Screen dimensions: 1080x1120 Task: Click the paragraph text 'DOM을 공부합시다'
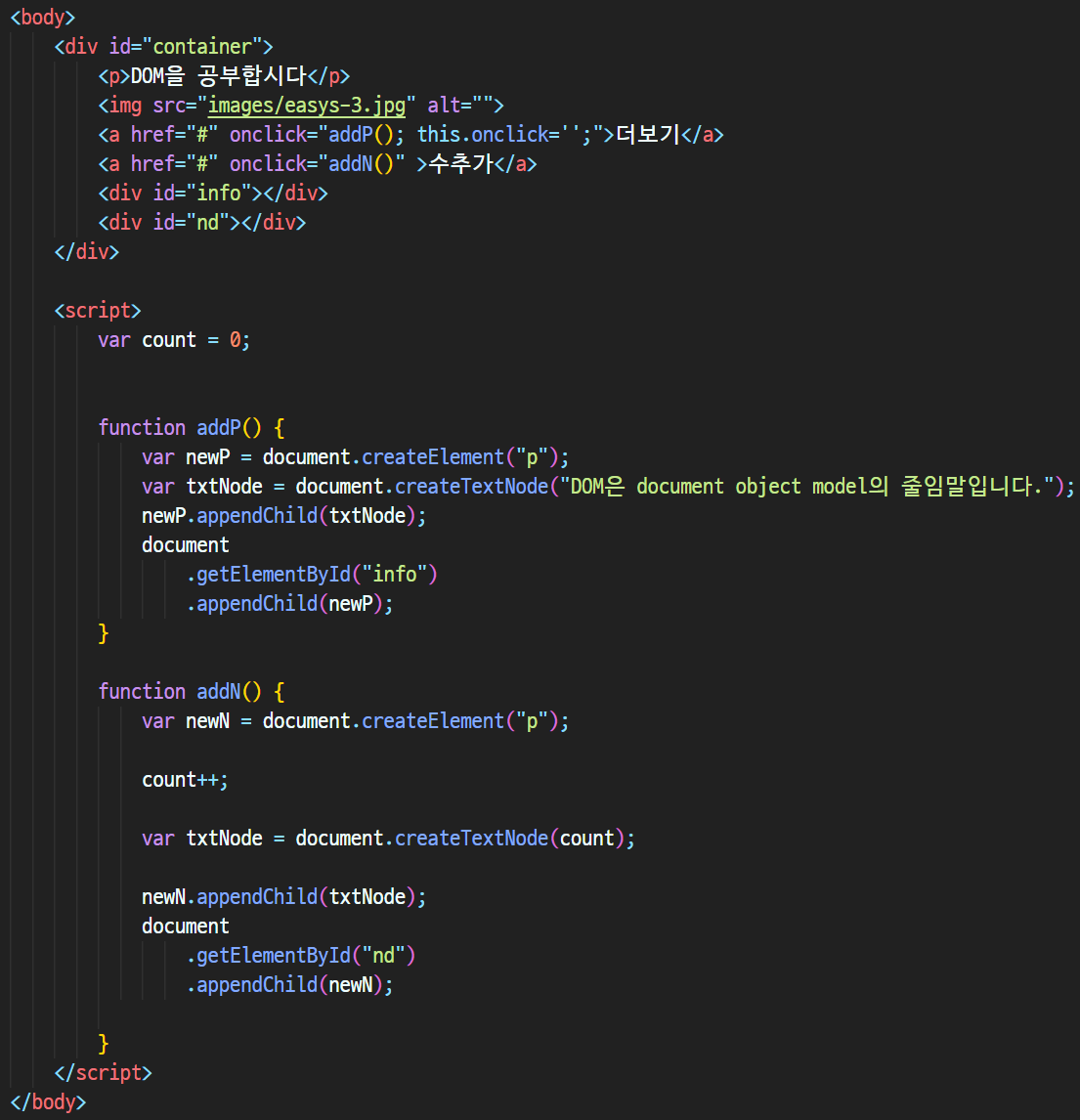219,75
